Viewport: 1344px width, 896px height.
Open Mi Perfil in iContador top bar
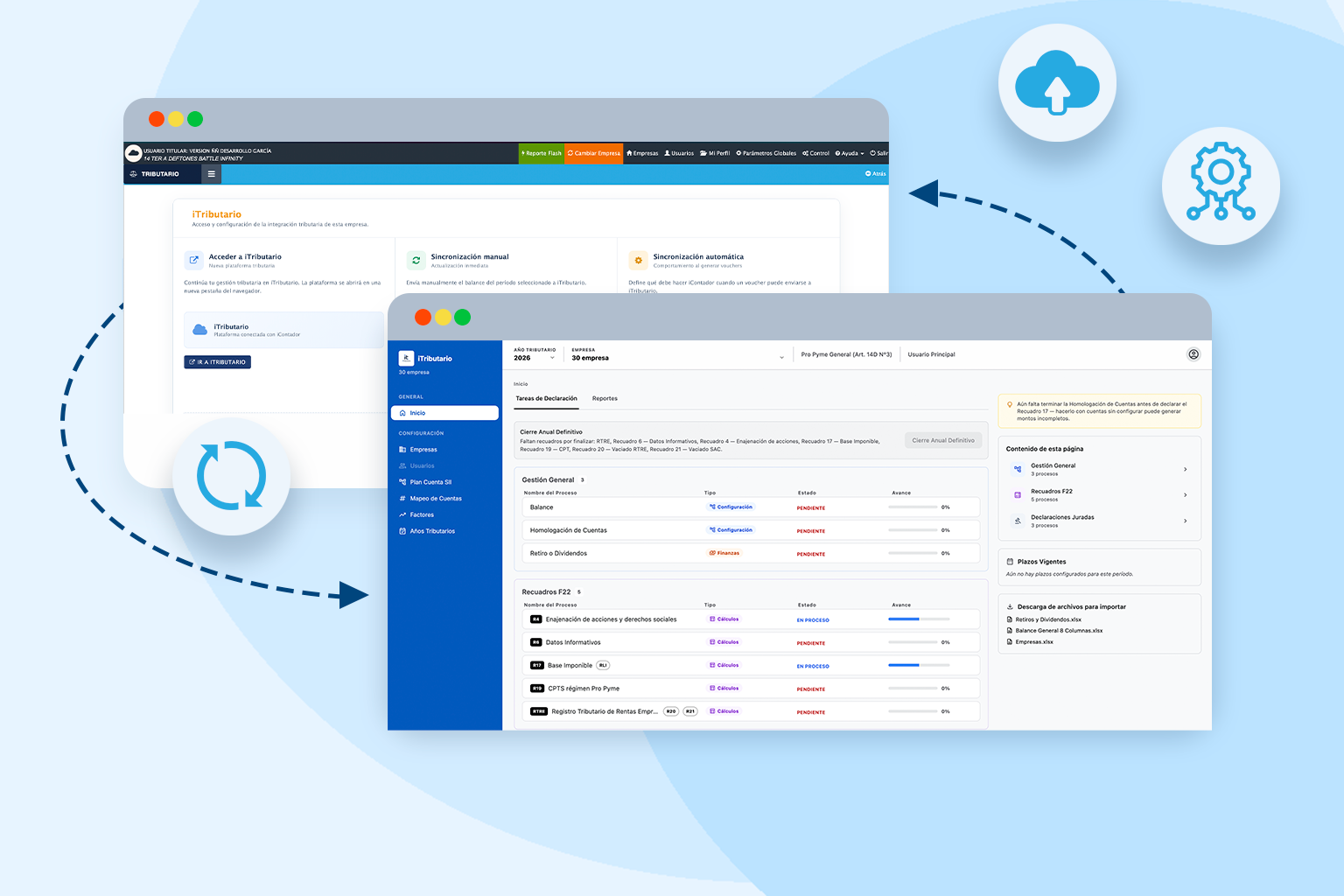point(715,153)
